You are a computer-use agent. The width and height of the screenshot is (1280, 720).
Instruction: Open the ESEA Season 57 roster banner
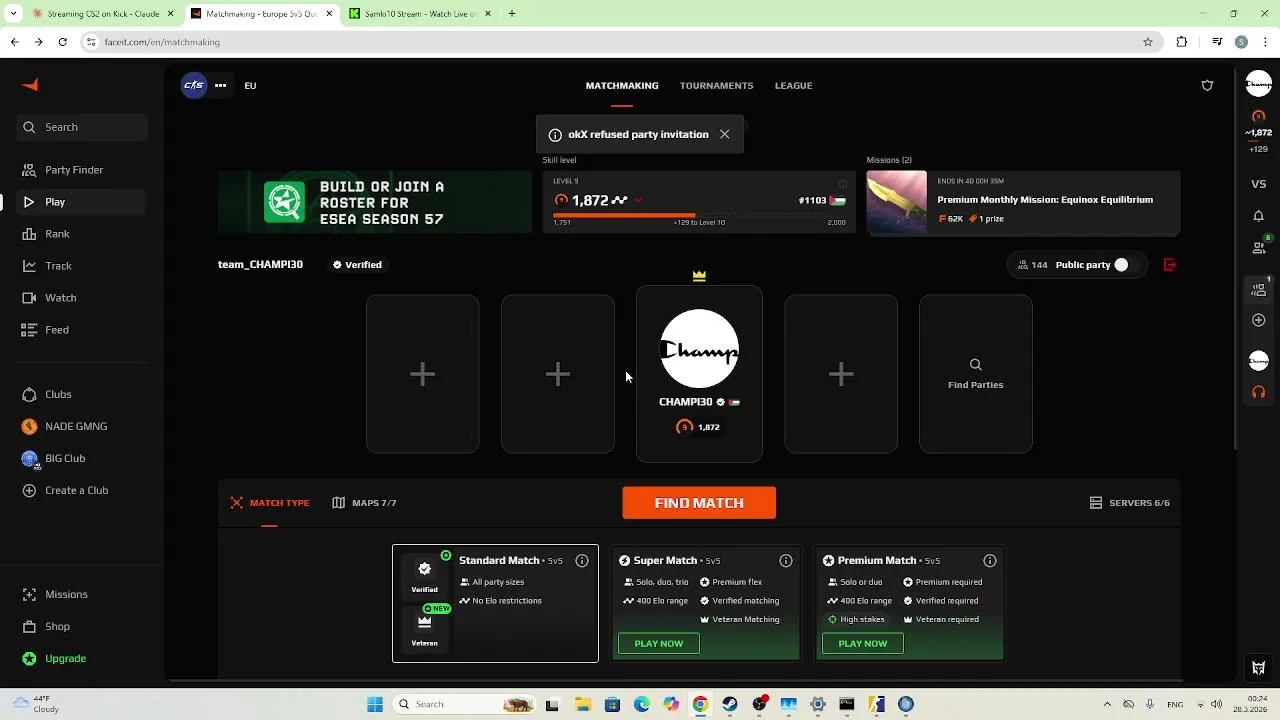coord(375,203)
